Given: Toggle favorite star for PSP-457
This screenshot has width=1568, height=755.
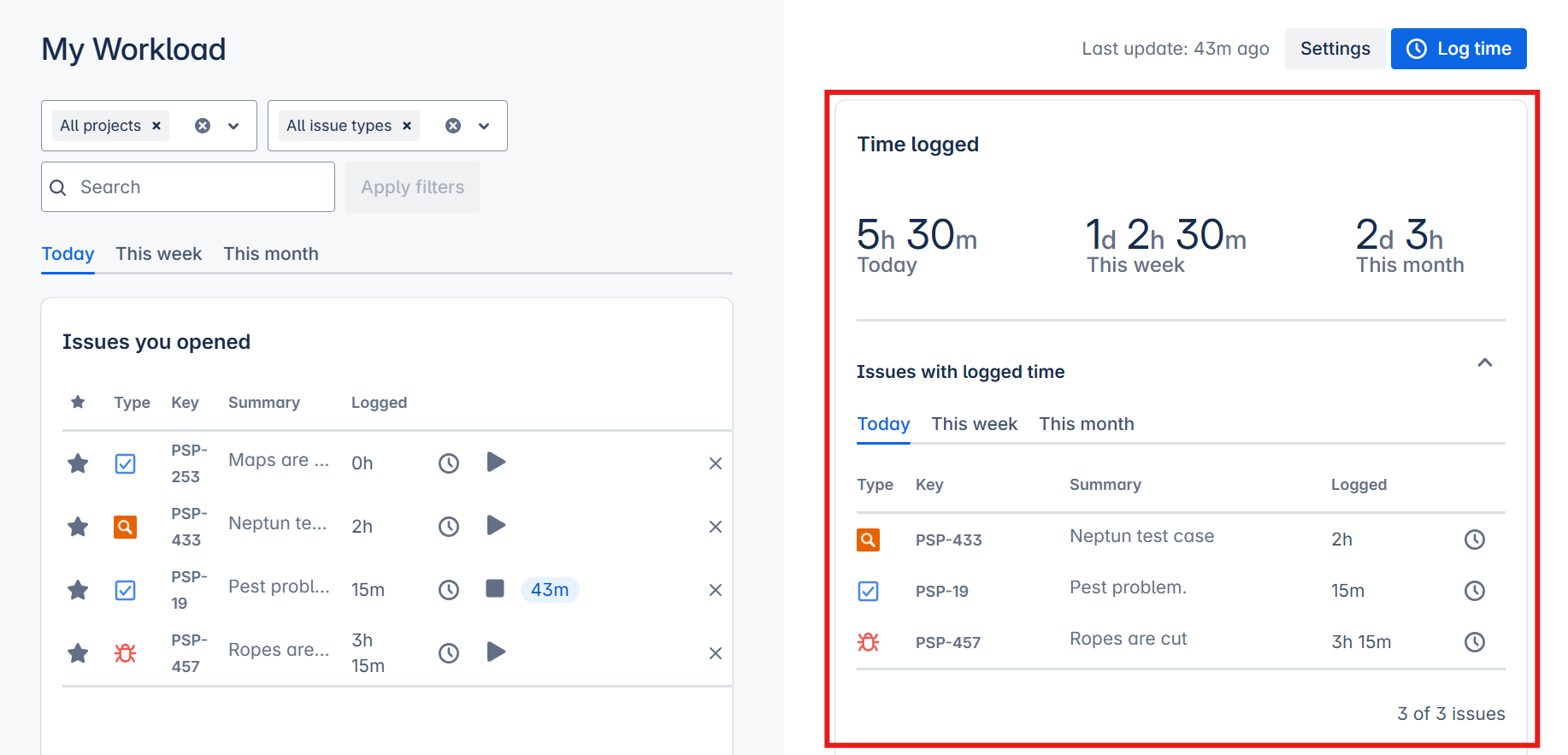Looking at the screenshot, I should (x=78, y=653).
